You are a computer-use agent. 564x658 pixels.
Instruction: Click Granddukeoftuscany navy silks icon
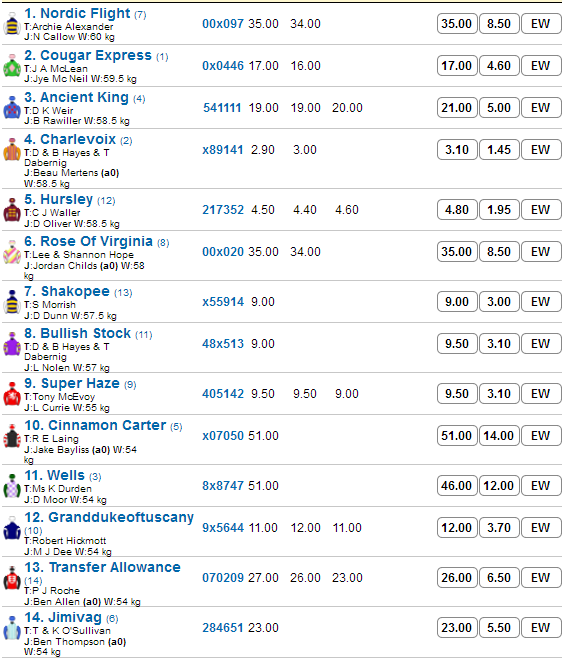[x=12, y=528]
